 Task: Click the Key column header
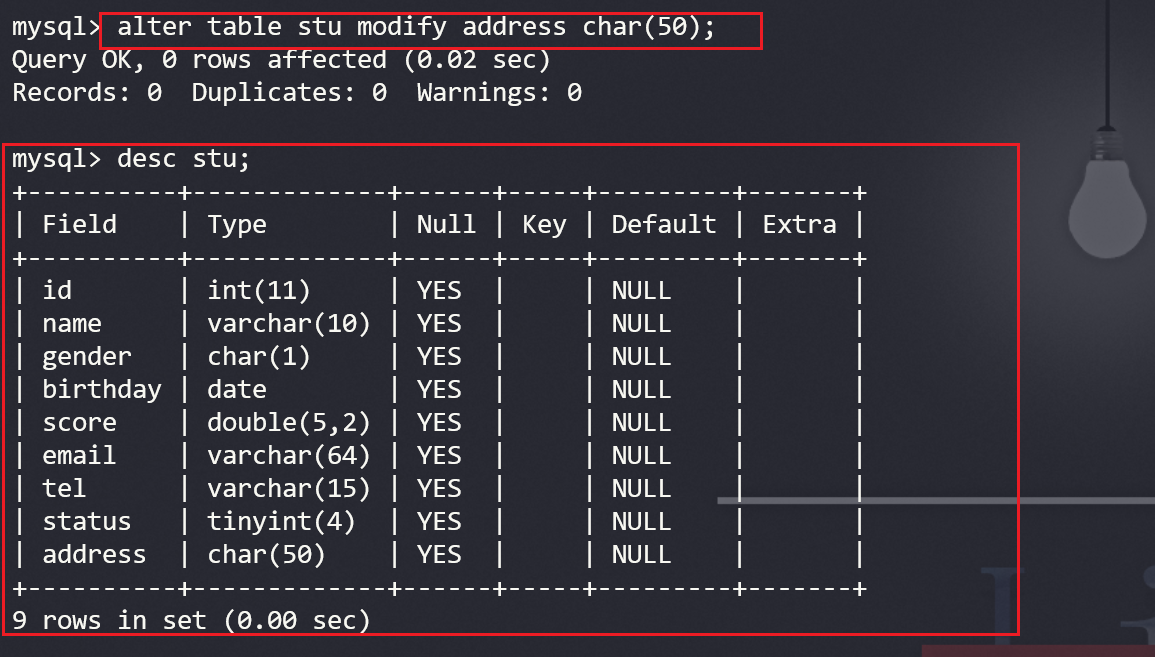pyautogui.click(x=544, y=225)
